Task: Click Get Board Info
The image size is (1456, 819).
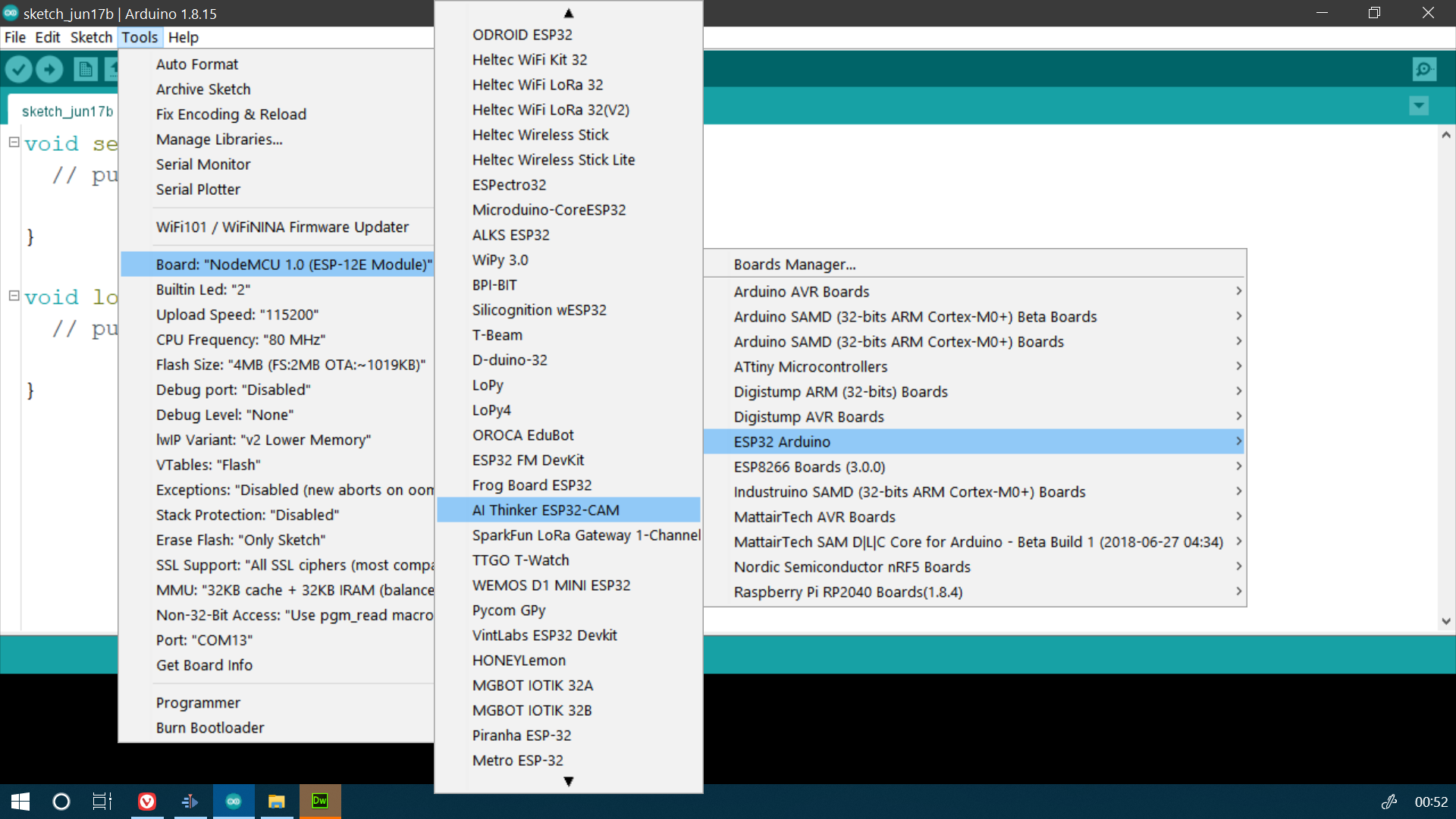Action: 278,665
